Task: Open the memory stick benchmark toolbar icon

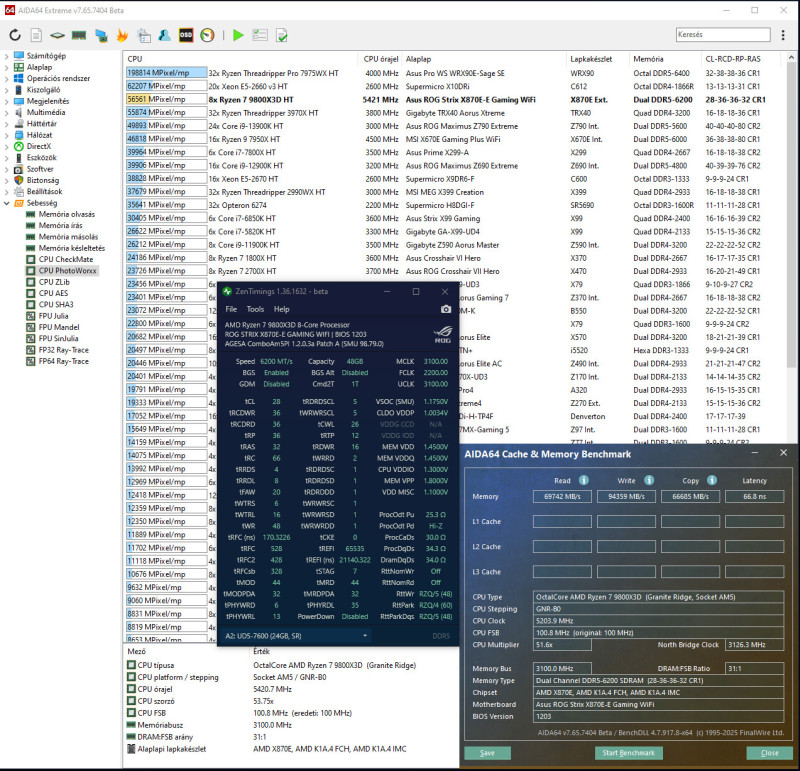Action: (x=79, y=35)
